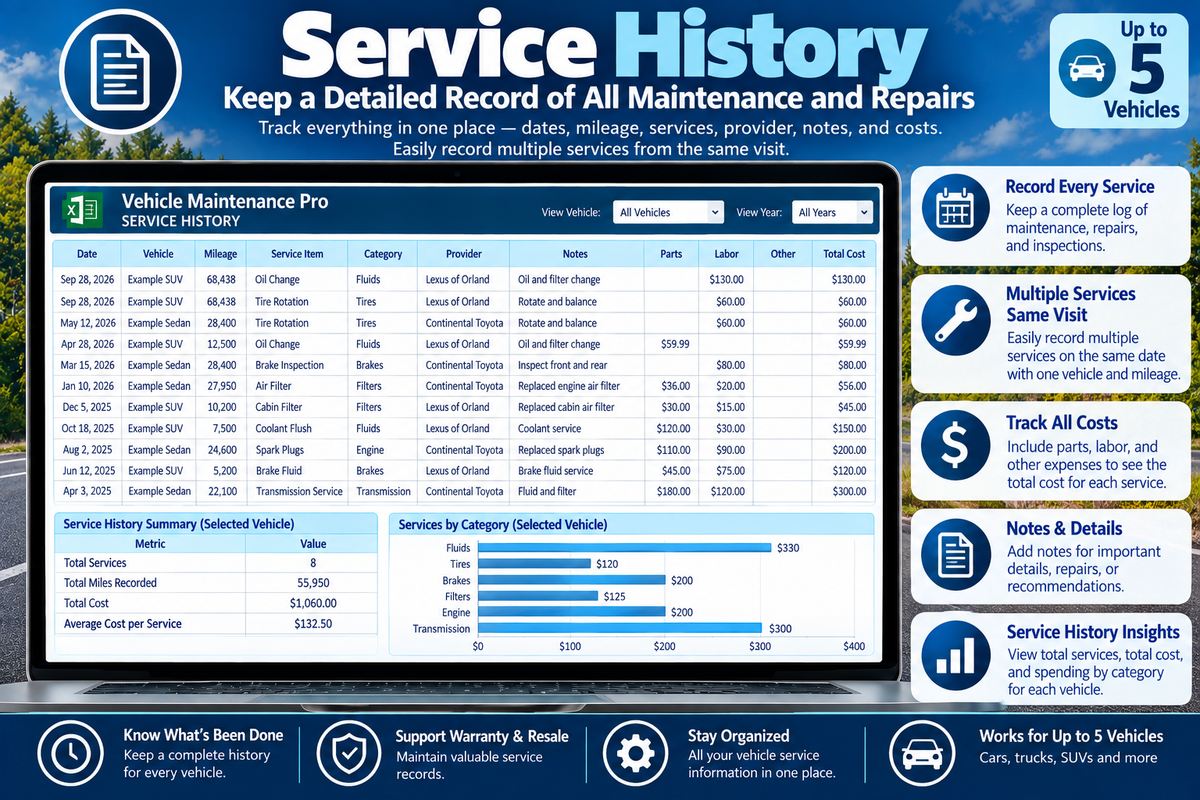Click the Vehicle column header
Viewport: 1200px width, 800px height.
(x=158, y=254)
